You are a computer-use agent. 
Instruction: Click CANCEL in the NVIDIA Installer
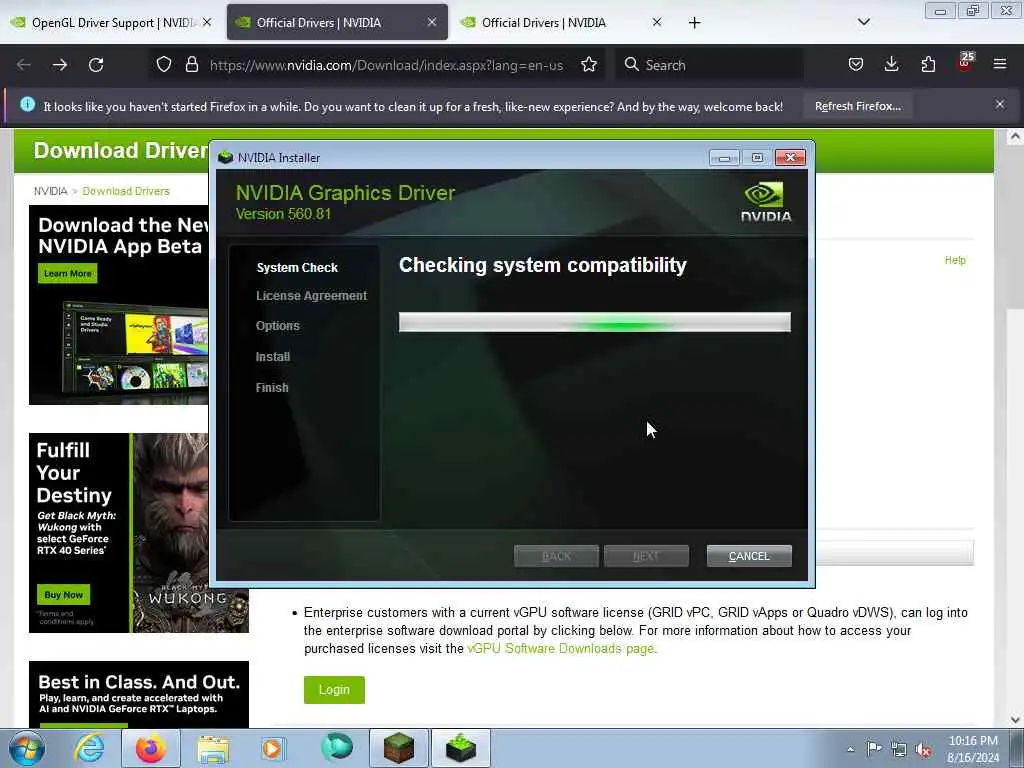tap(749, 556)
